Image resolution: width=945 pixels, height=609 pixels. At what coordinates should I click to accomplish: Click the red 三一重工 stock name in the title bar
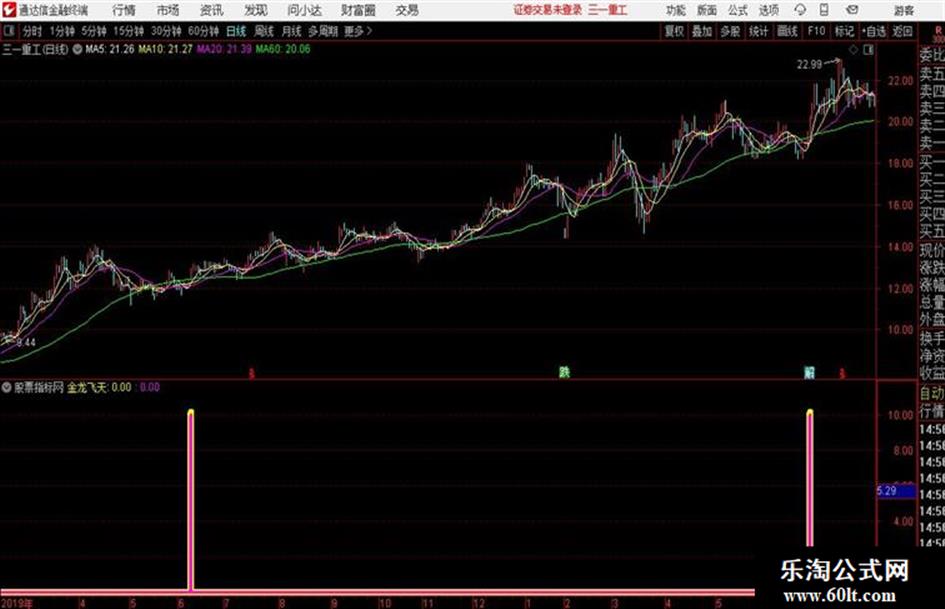[x=608, y=10]
